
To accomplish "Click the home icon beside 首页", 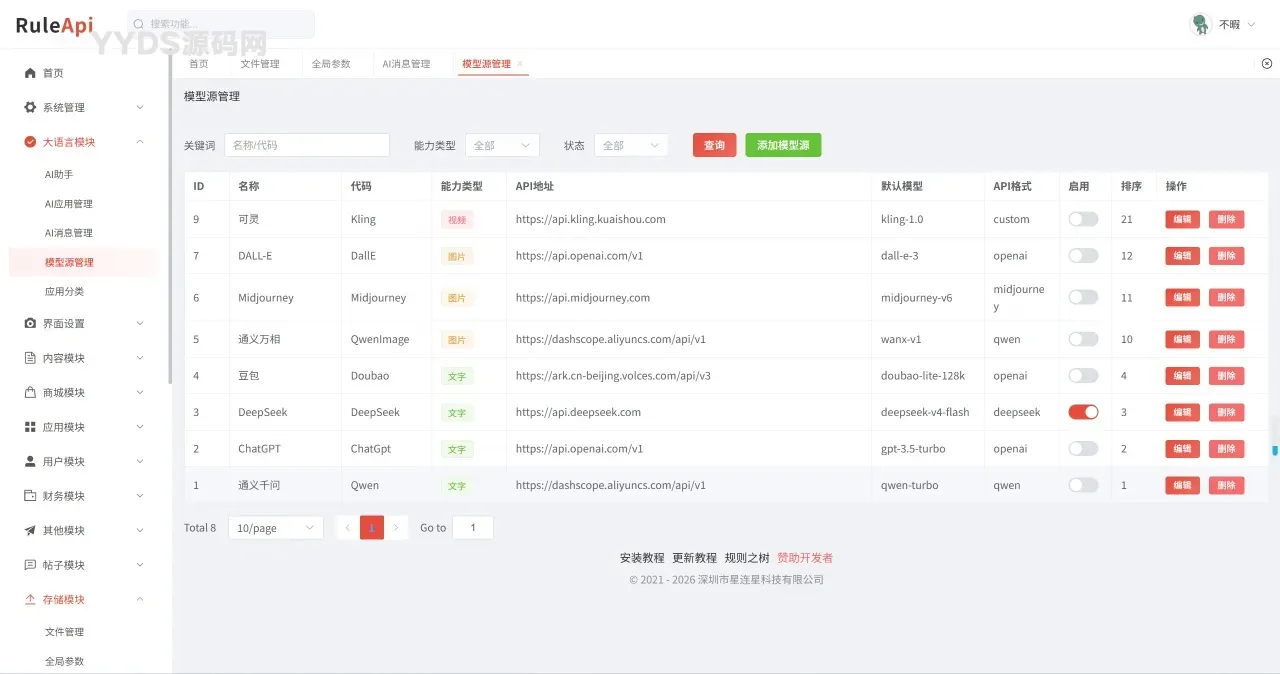I will click(x=30, y=73).
